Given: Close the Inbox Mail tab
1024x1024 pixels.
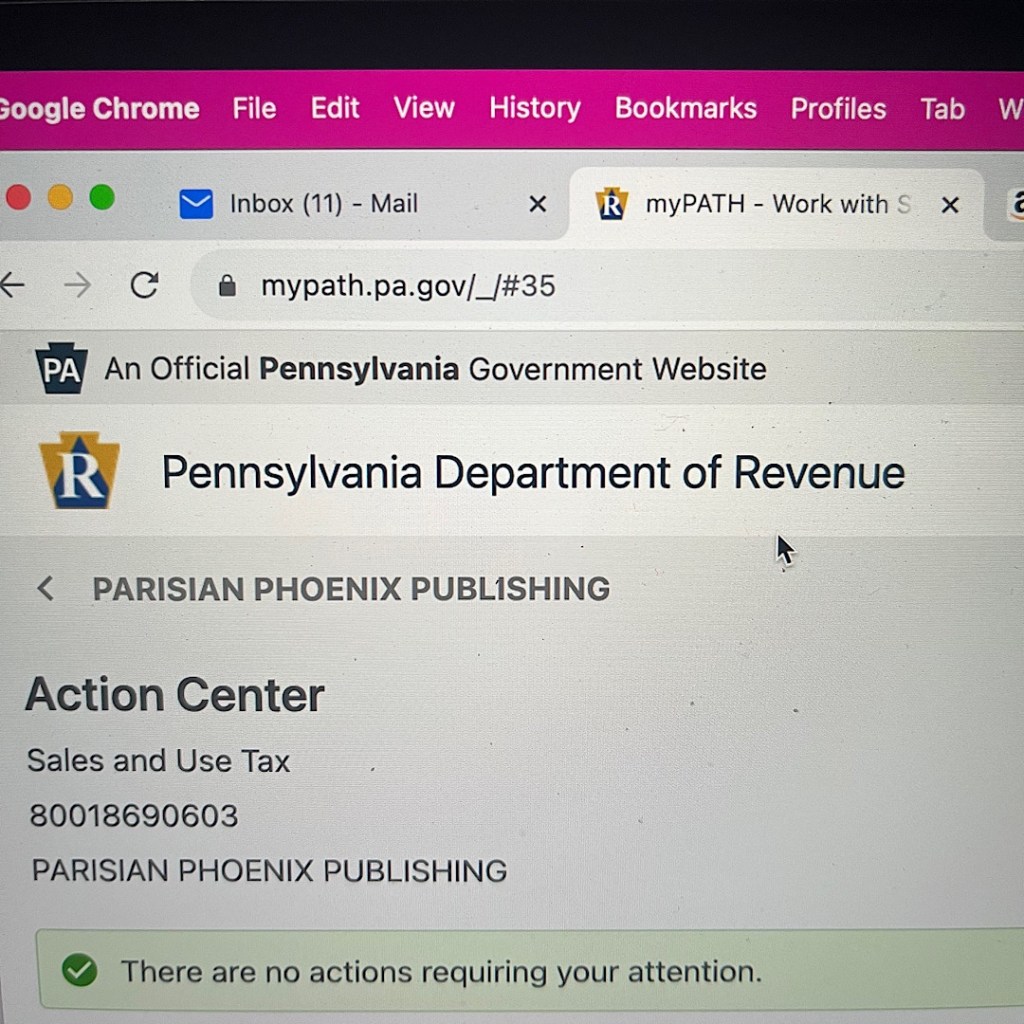Looking at the screenshot, I should point(537,204).
